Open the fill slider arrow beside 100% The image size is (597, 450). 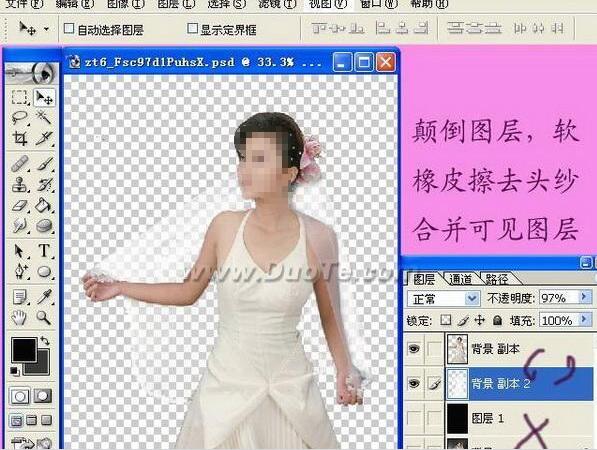(585, 319)
